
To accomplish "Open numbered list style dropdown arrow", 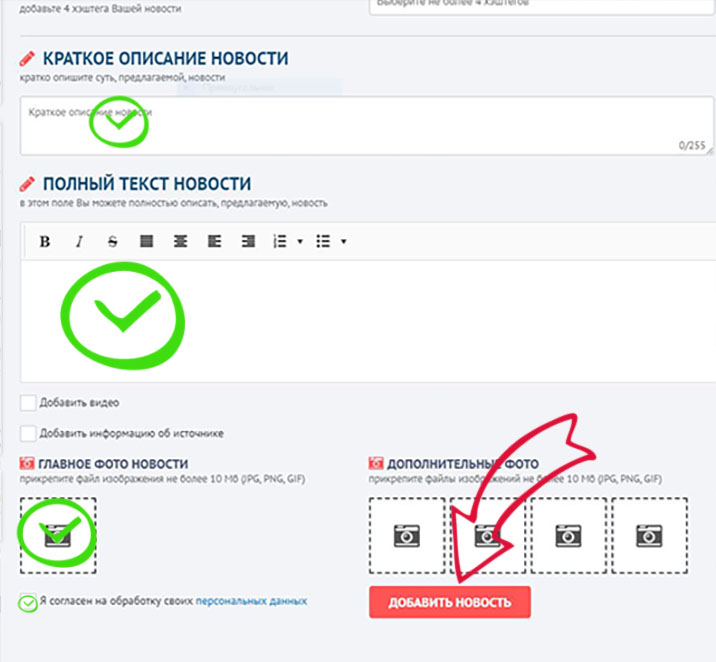I will tap(300, 242).
